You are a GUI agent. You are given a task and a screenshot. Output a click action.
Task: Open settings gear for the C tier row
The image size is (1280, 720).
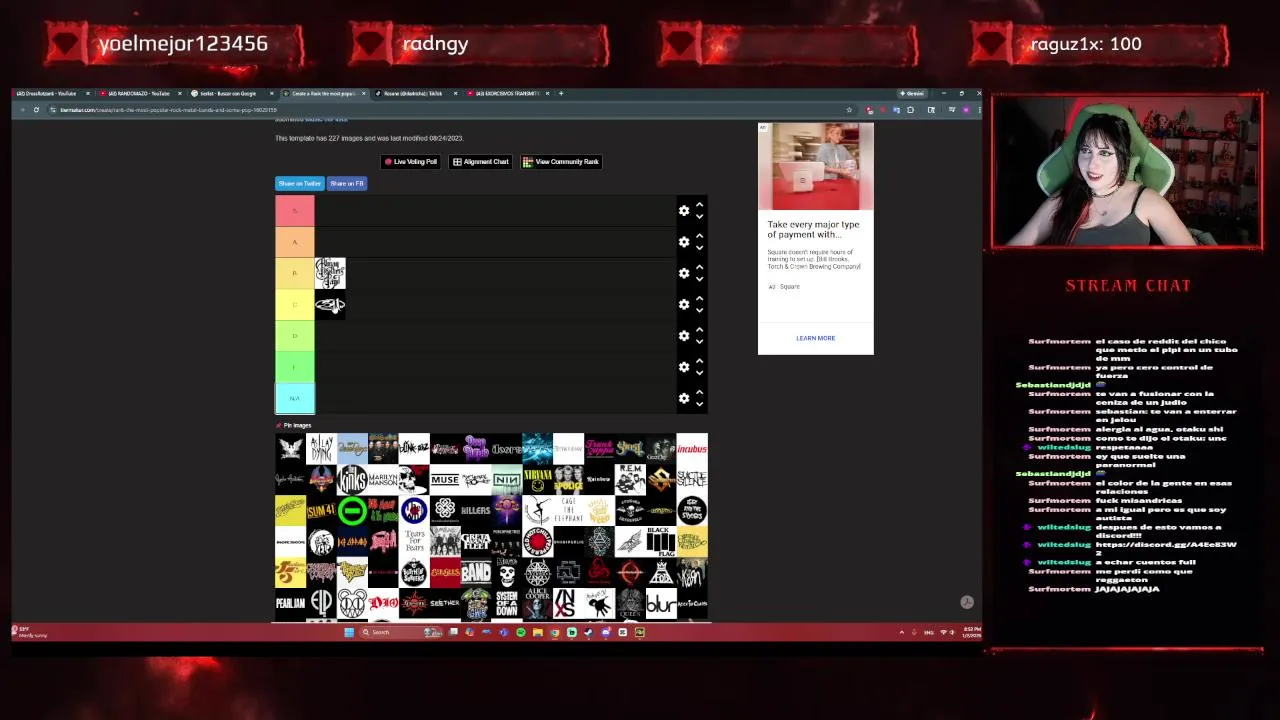(684, 304)
